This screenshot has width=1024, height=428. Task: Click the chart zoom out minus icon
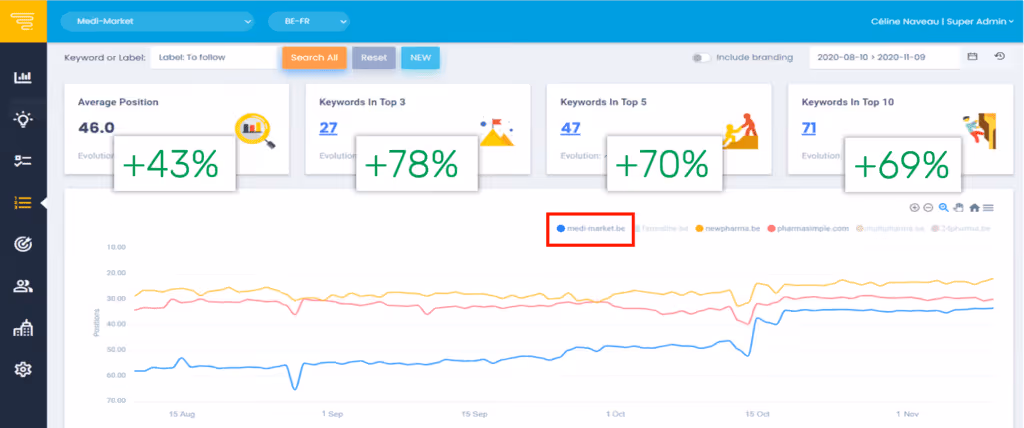[928, 208]
